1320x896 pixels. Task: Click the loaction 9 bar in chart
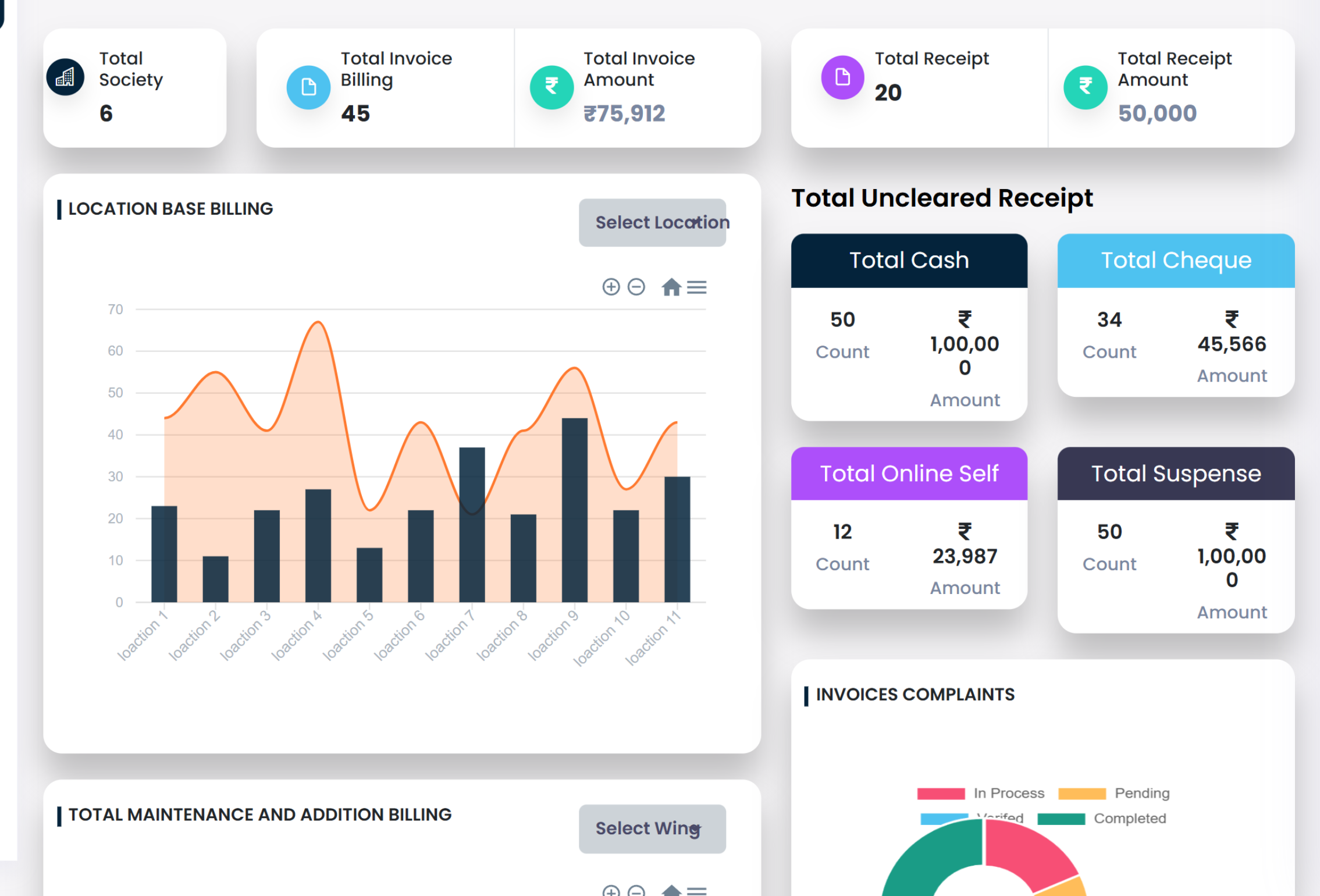(x=574, y=509)
